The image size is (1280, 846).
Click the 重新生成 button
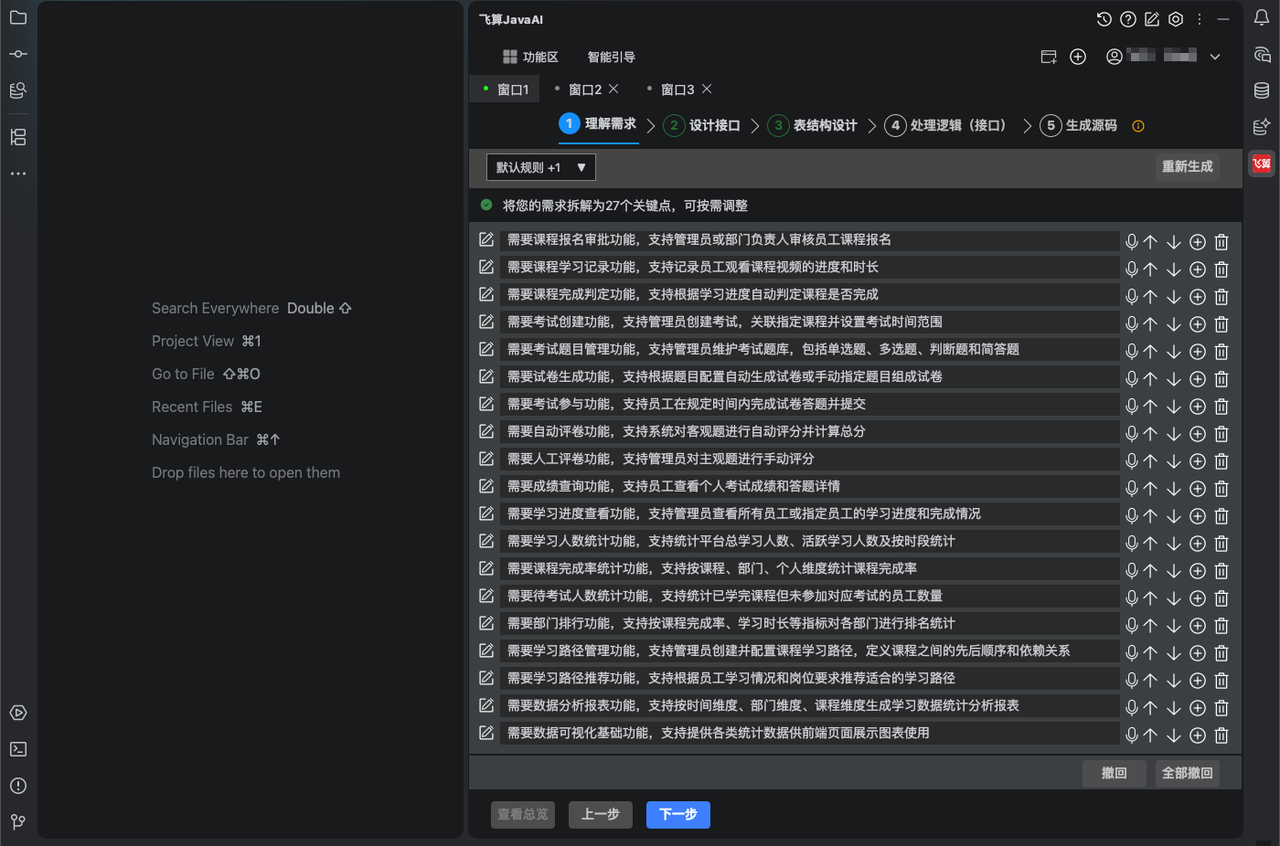1187,167
